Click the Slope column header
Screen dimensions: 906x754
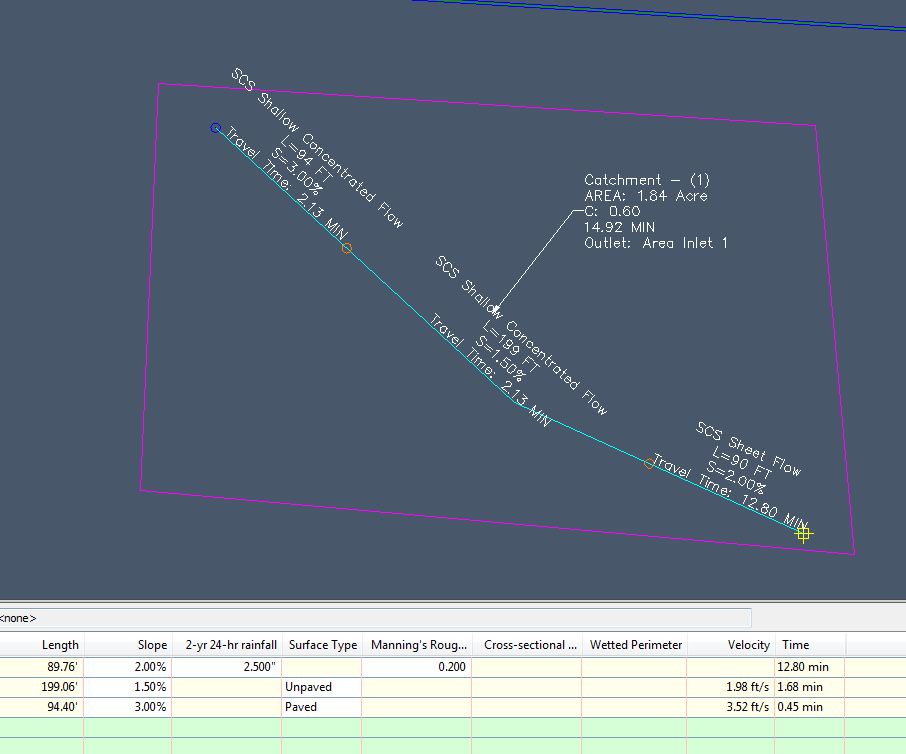point(128,645)
